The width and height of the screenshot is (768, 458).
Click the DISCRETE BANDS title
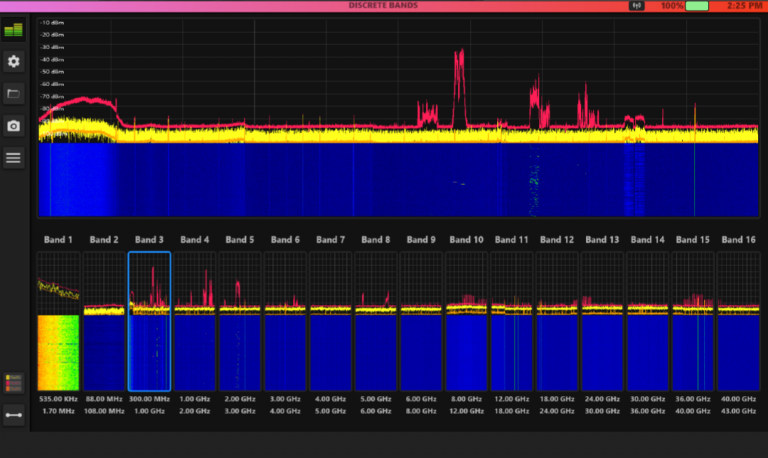click(383, 6)
